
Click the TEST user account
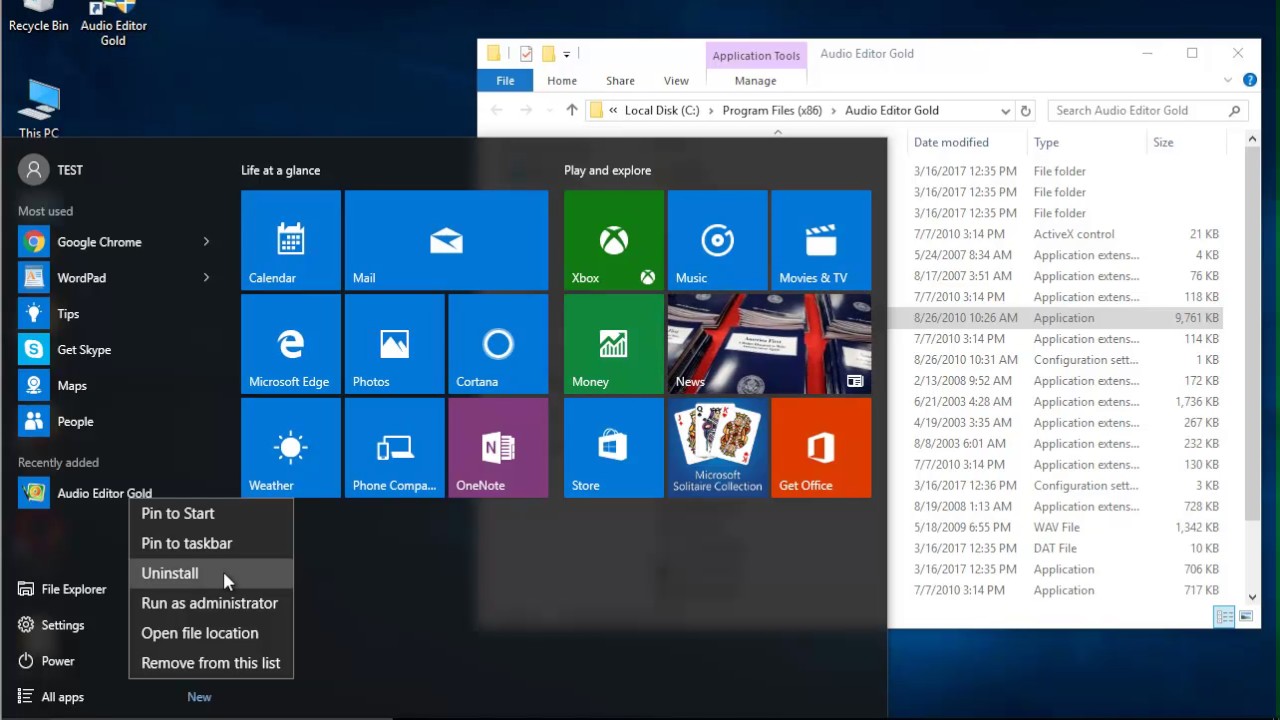[52, 170]
